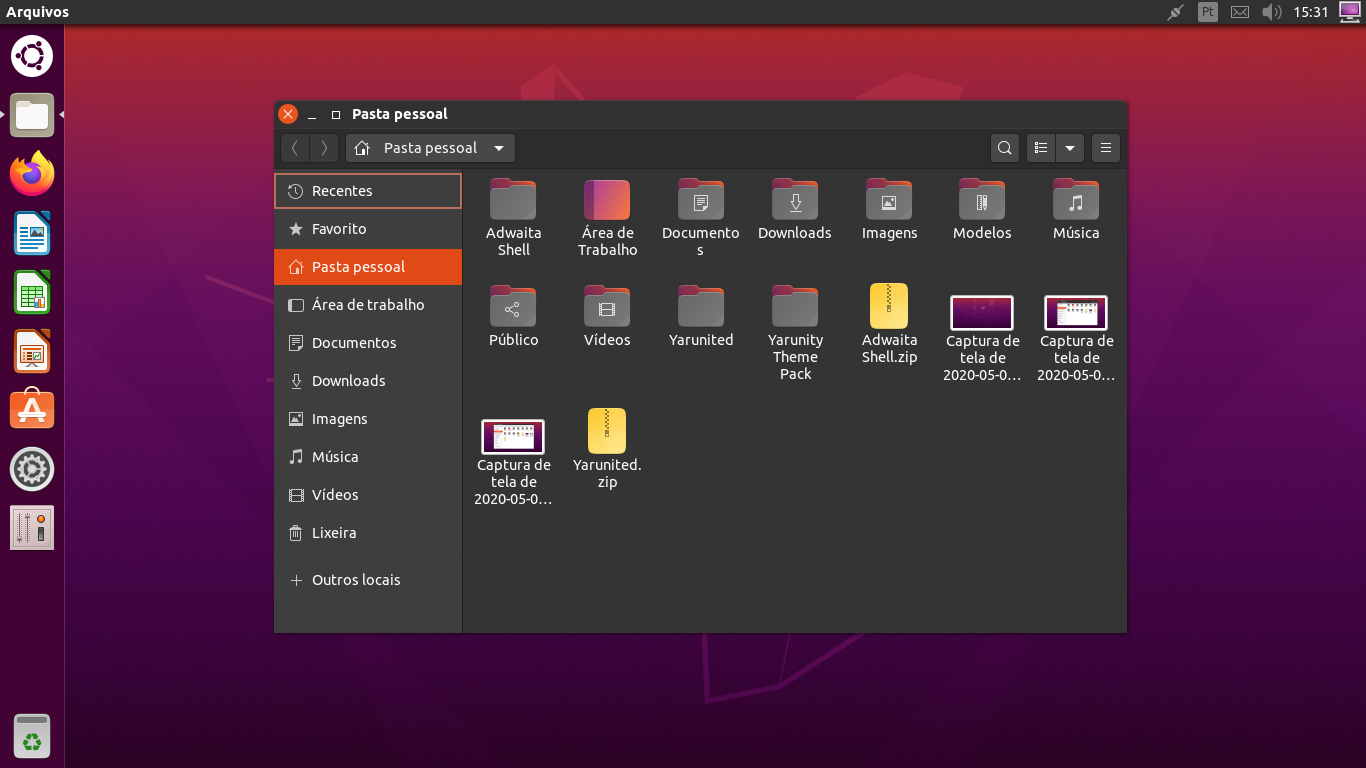Select Recentes in the sidebar
The image size is (1366, 768).
coord(340,190)
